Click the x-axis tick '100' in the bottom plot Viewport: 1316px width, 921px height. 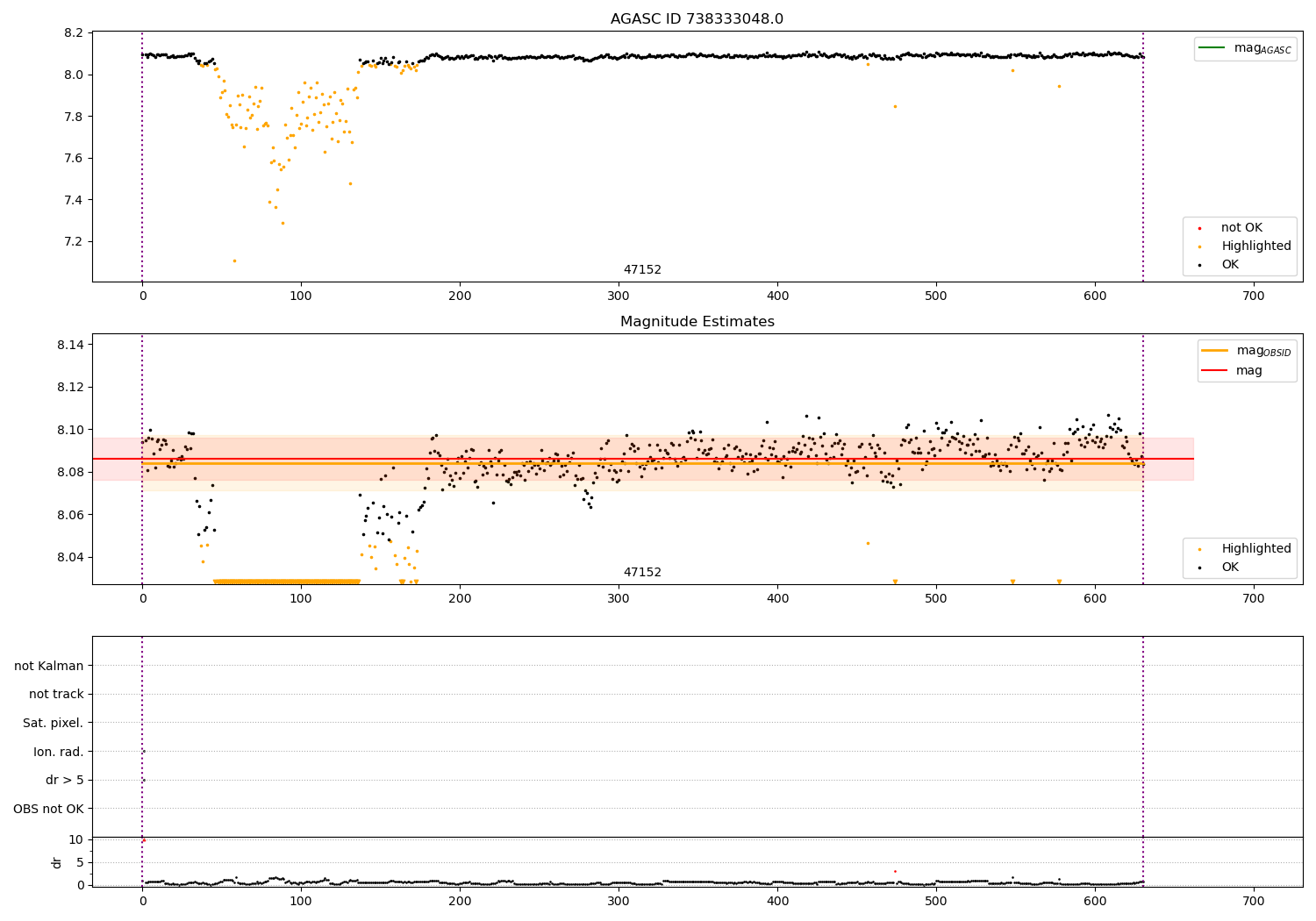(301, 901)
